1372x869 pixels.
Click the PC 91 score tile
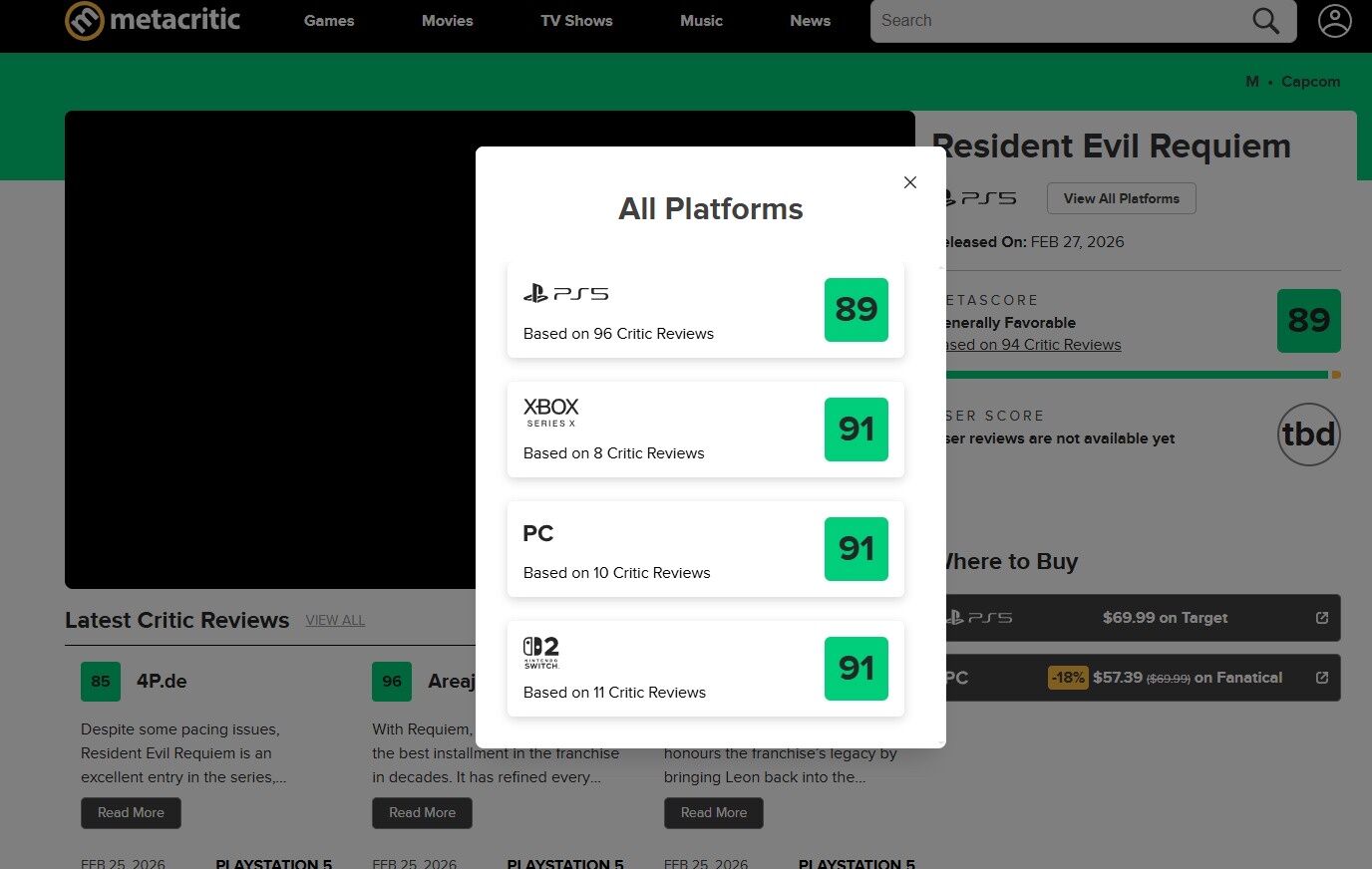pos(857,549)
